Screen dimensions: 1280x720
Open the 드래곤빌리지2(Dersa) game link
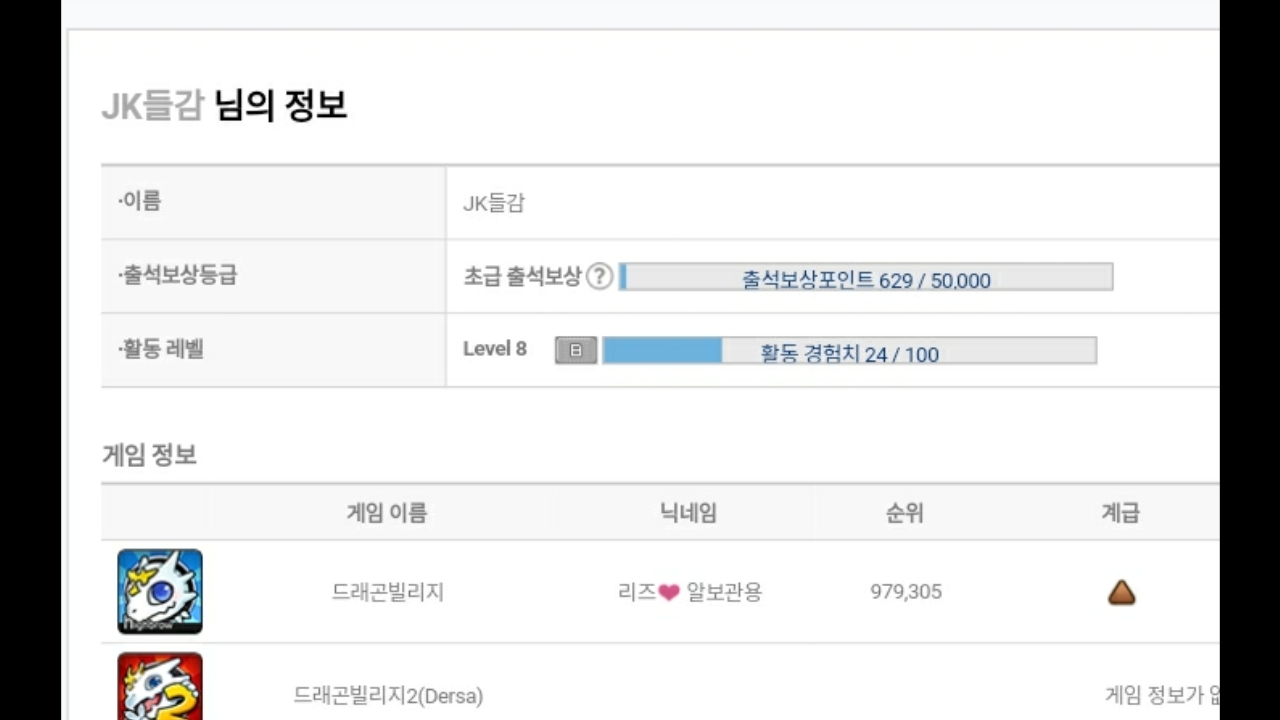click(x=388, y=695)
